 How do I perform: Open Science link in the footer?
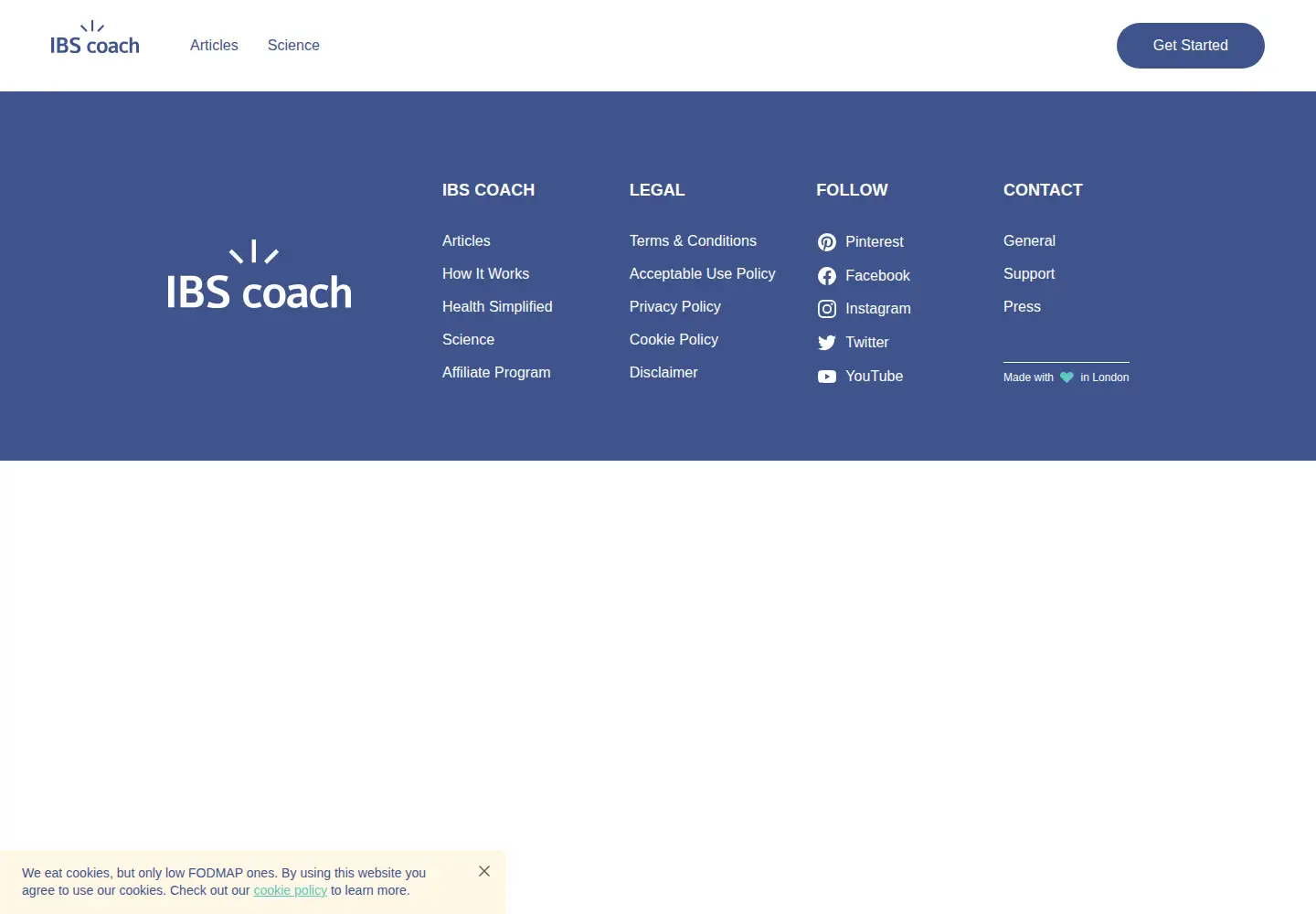coord(468,339)
